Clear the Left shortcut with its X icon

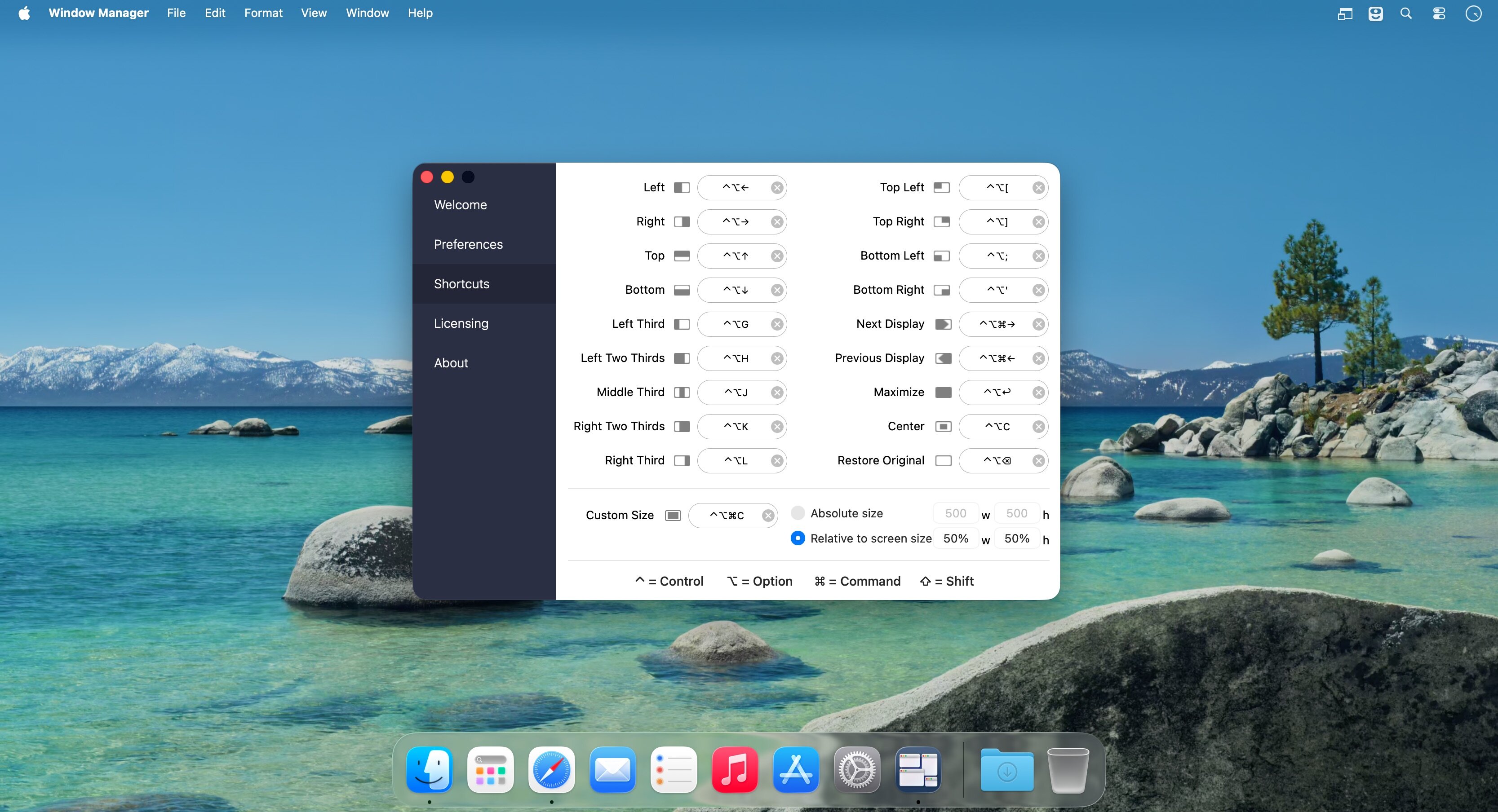(777, 188)
